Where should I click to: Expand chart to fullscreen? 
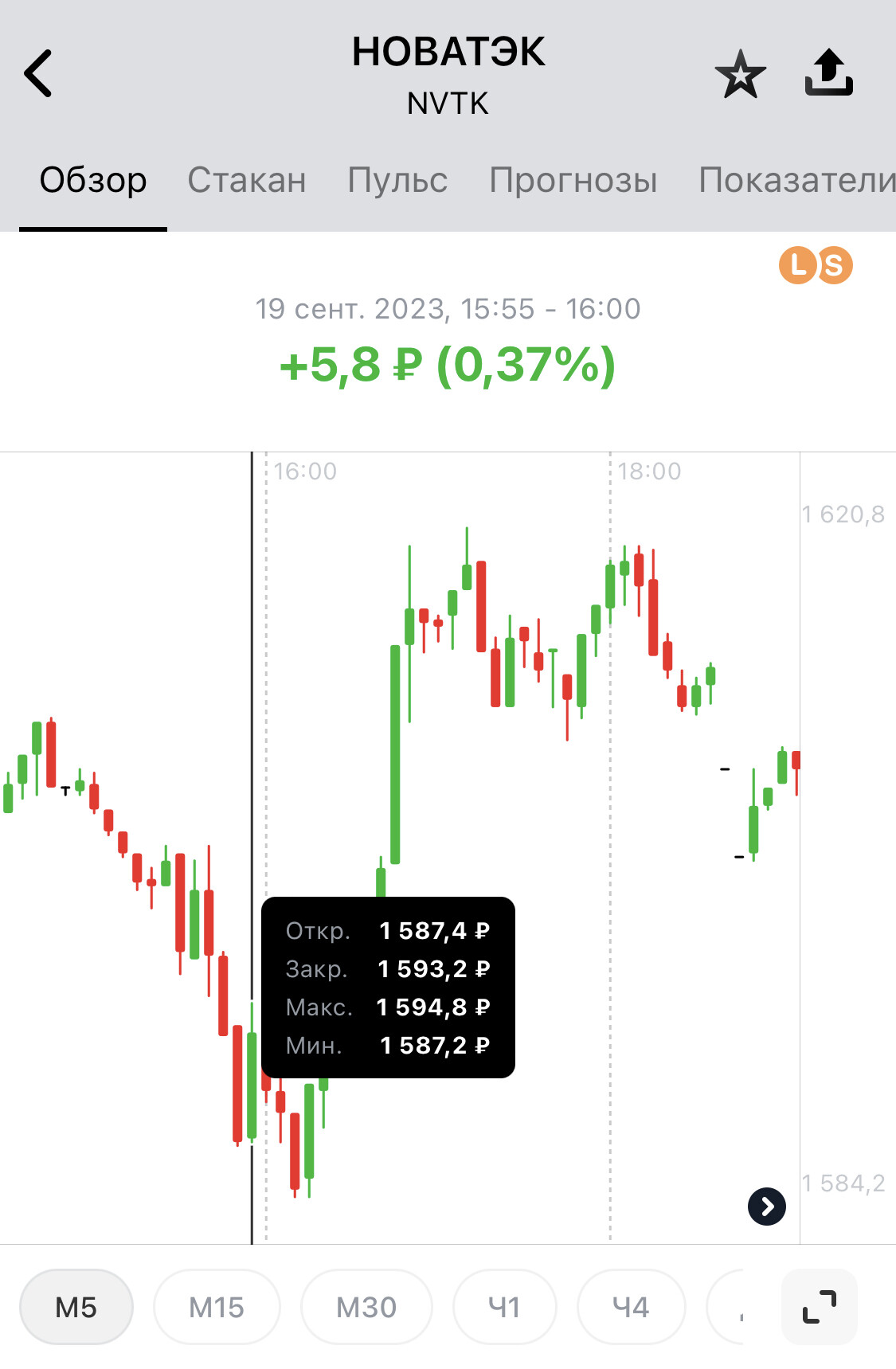pos(820,1307)
